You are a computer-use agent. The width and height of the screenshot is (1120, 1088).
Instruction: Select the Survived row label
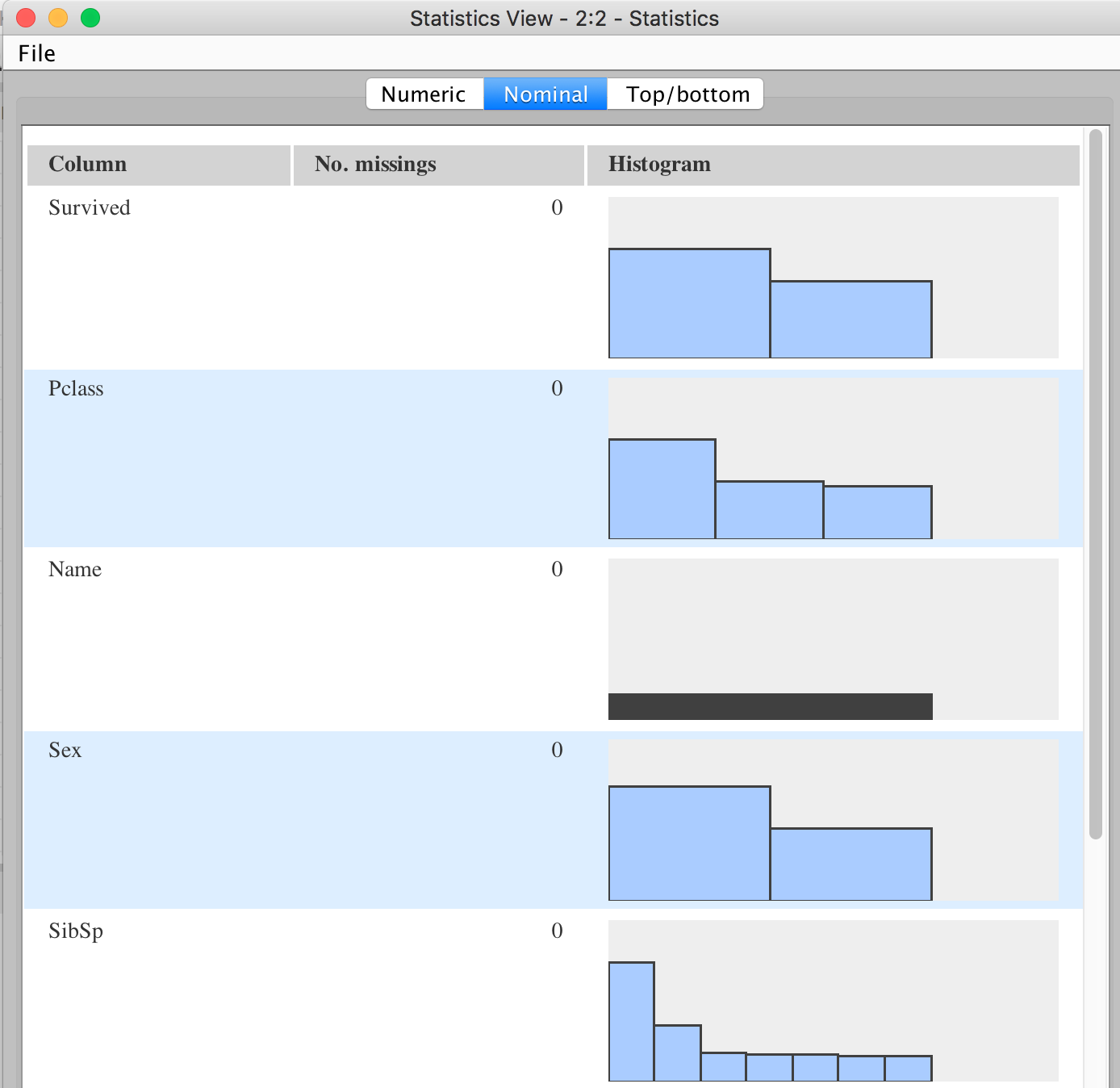[x=89, y=208]
